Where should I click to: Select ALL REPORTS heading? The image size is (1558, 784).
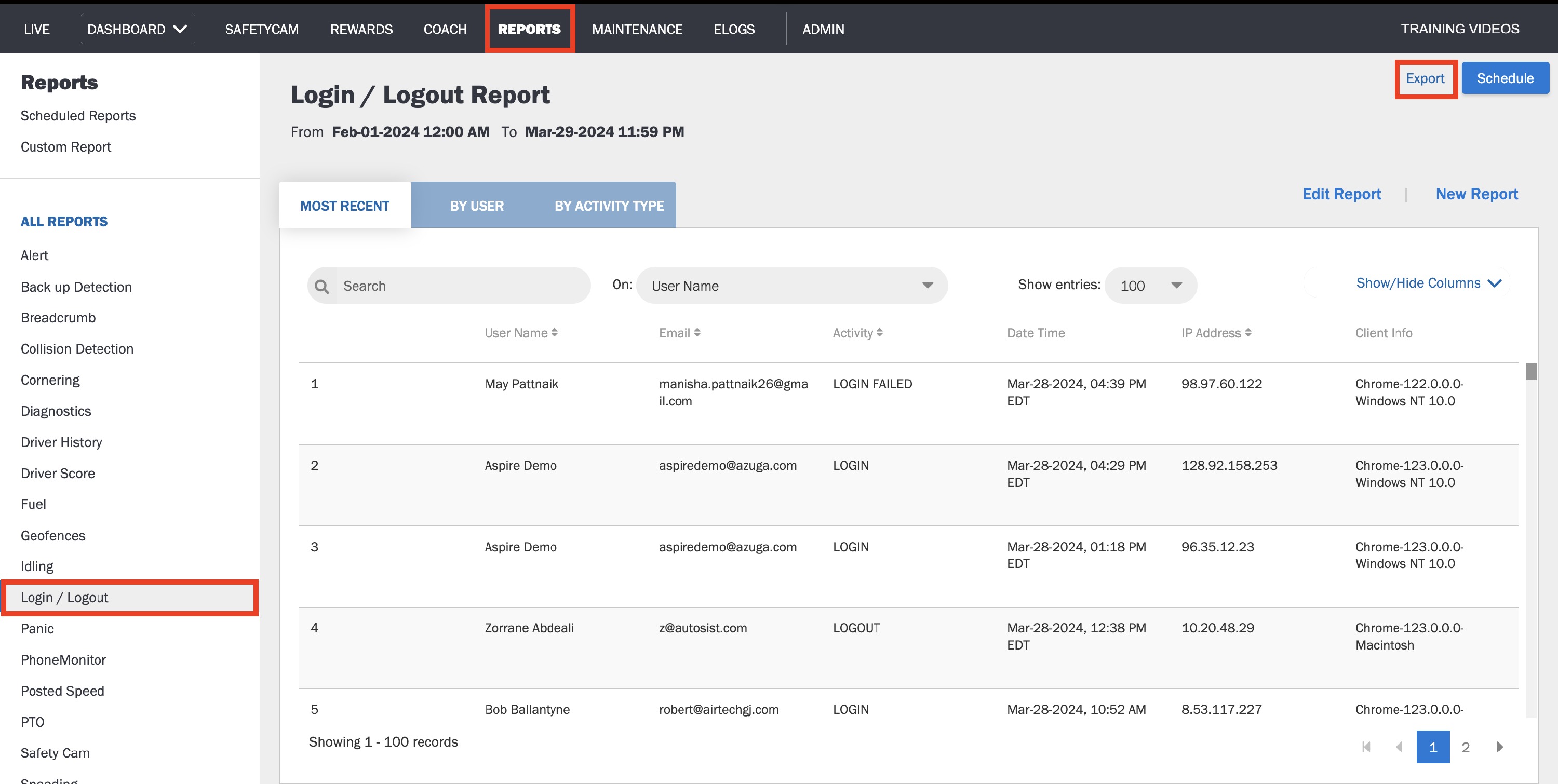pyautogui.click(x=64, y=221)
